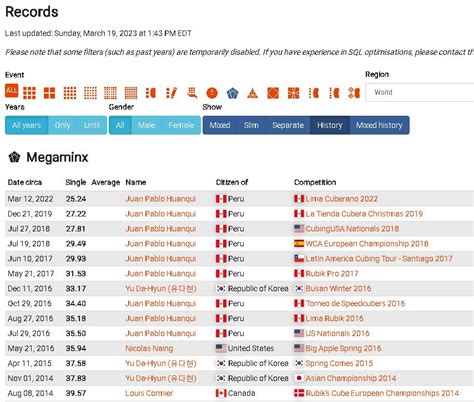
Task: Select the Skewb event icon
Action: [x=273, y=93]
